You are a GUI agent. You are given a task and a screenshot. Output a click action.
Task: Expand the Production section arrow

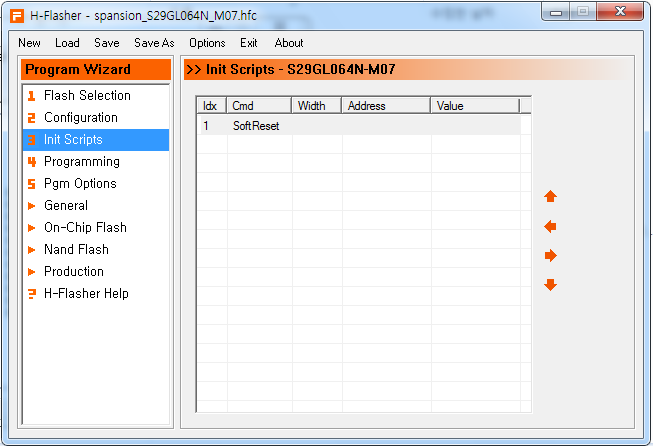tap(31, 272)
